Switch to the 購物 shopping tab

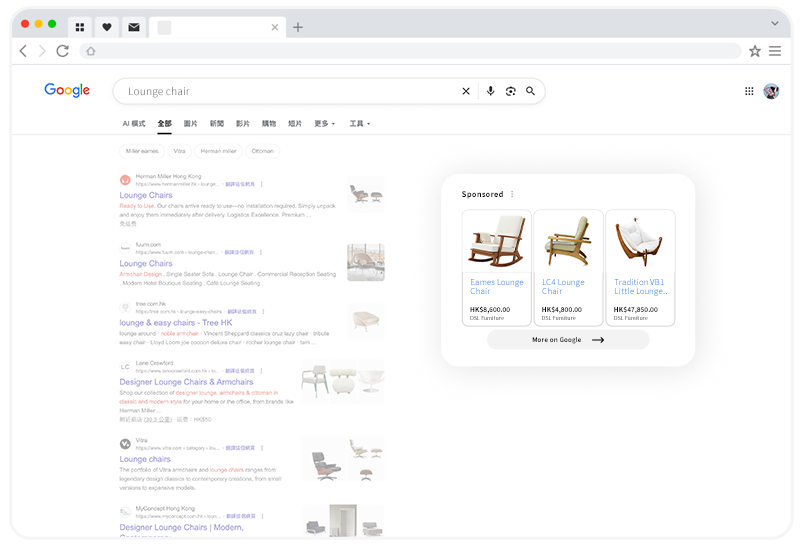click(269, 123)
